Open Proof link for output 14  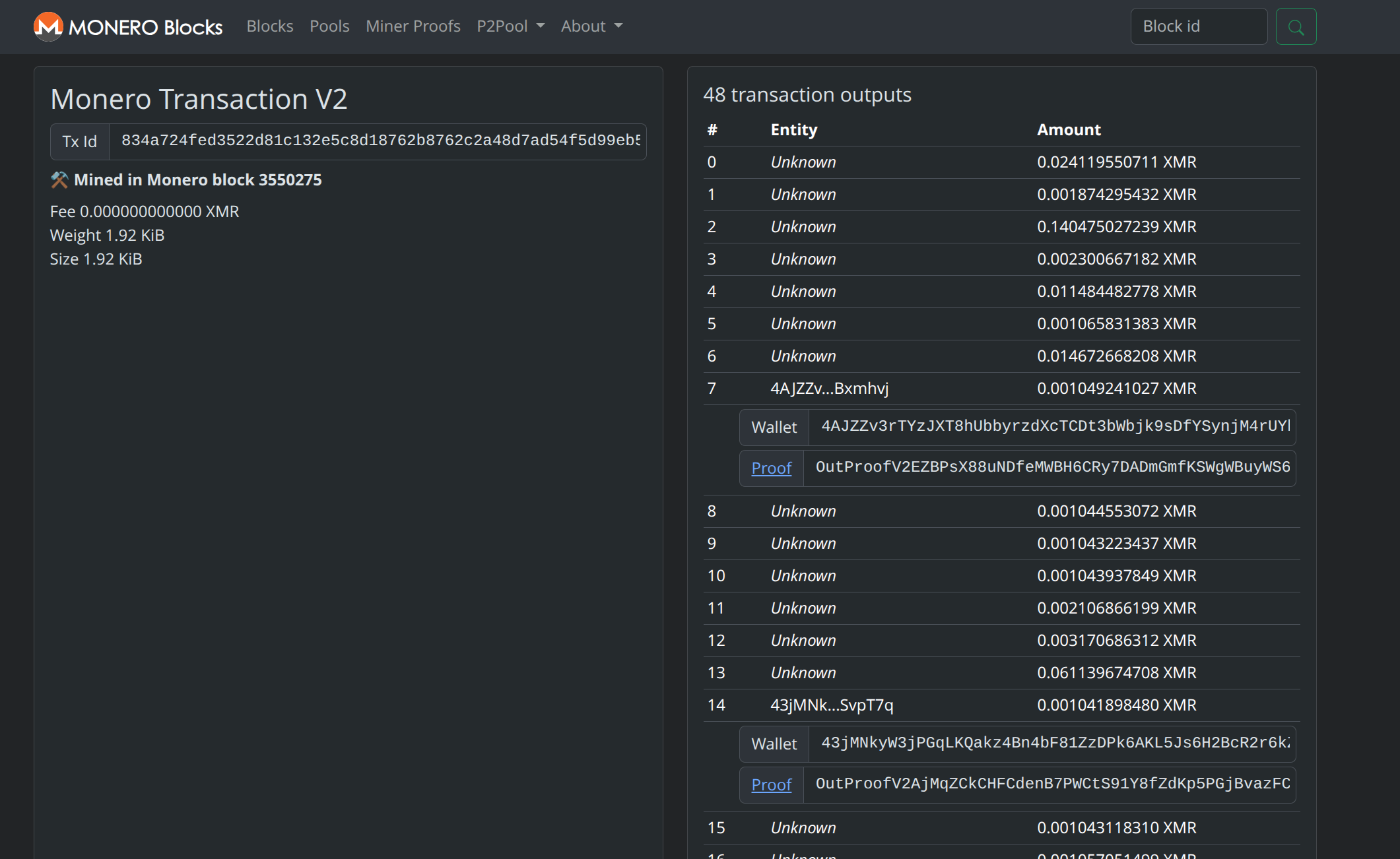771,784
